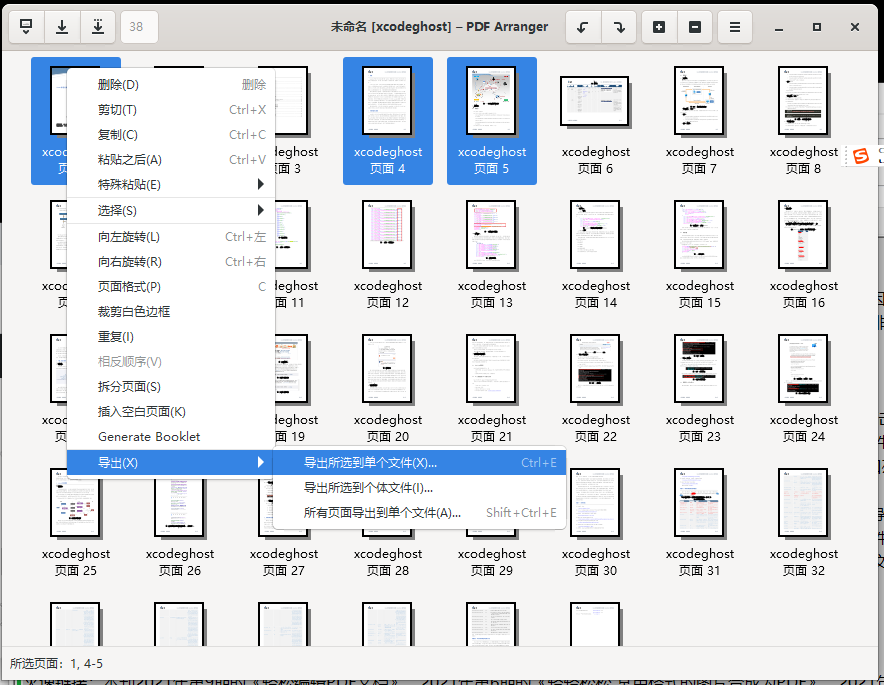Open 页面格式(P) menu entry

171,286
